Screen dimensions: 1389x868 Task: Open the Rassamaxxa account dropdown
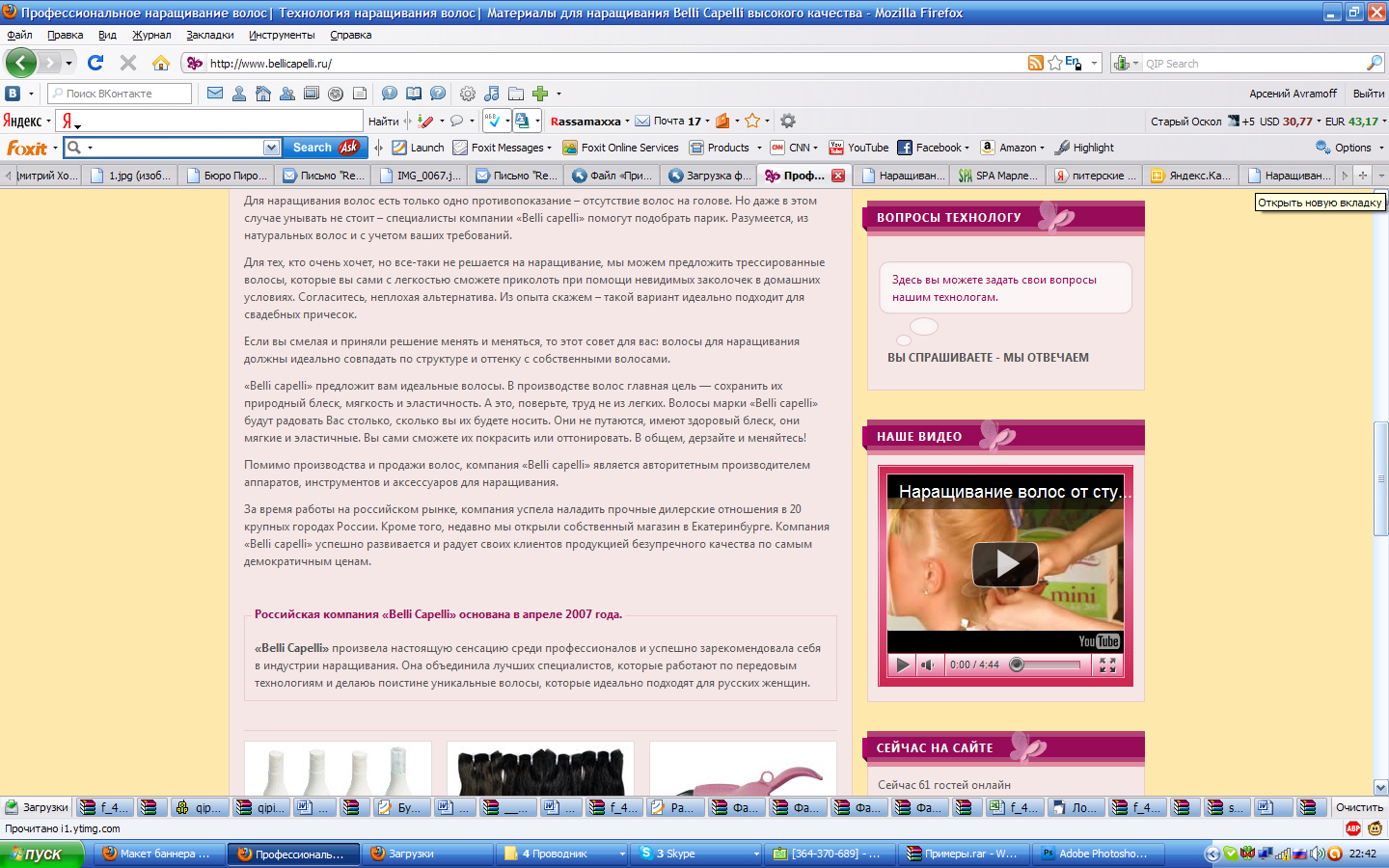[x=627, y=122]
